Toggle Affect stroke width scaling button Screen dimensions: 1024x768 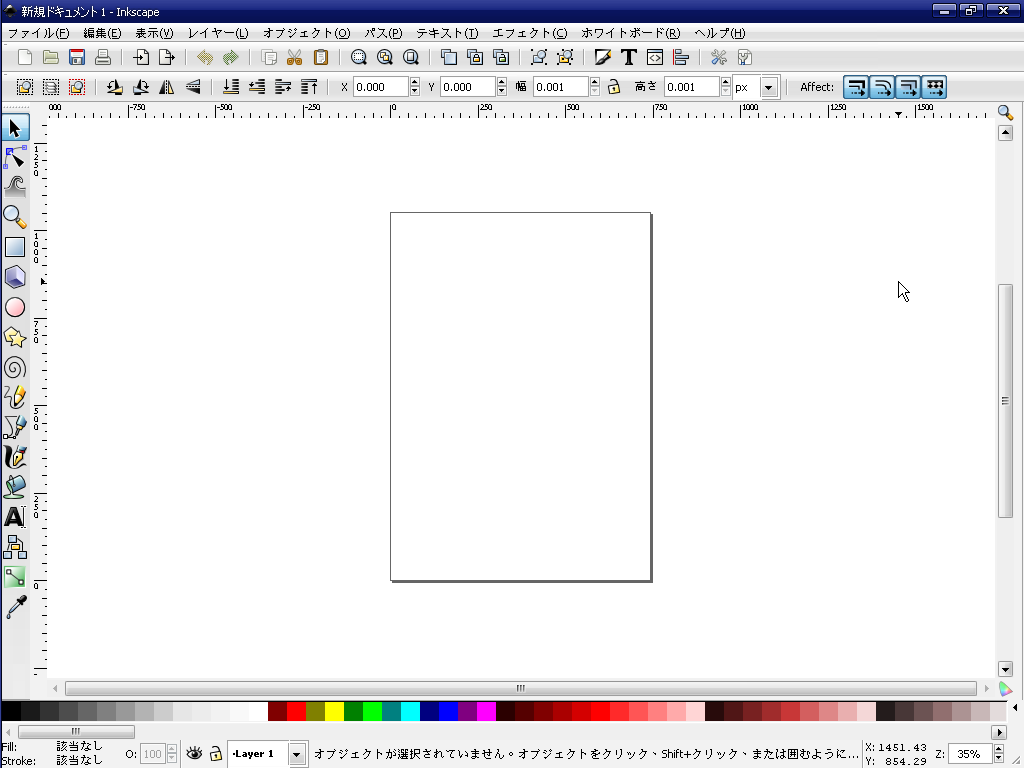tap(856, 87)
